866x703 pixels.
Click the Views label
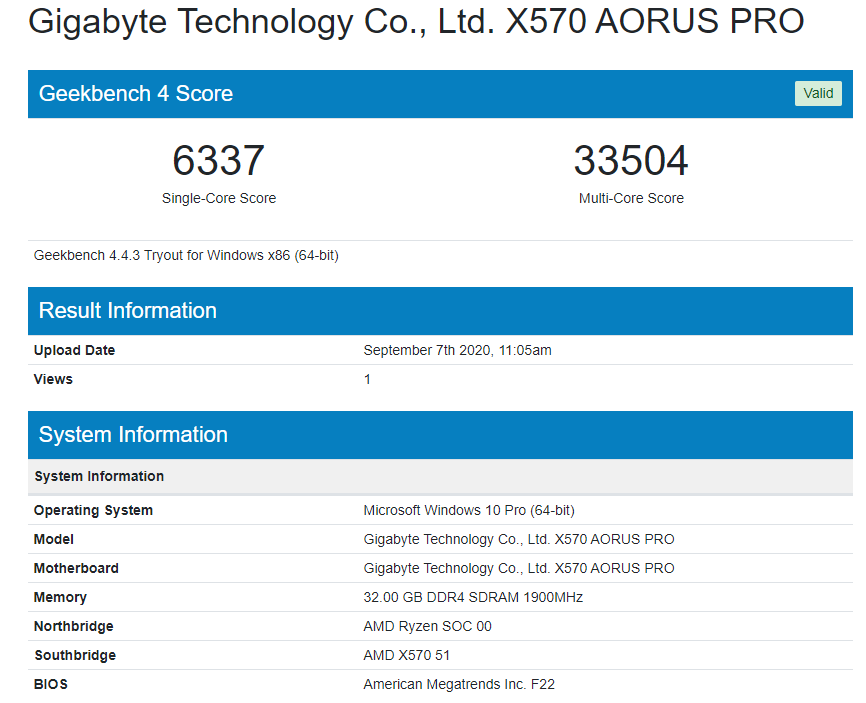tap(53, 379)
